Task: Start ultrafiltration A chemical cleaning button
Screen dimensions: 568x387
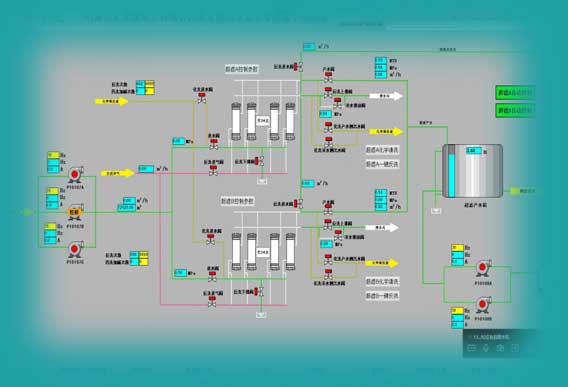Action: pos(382,150)
